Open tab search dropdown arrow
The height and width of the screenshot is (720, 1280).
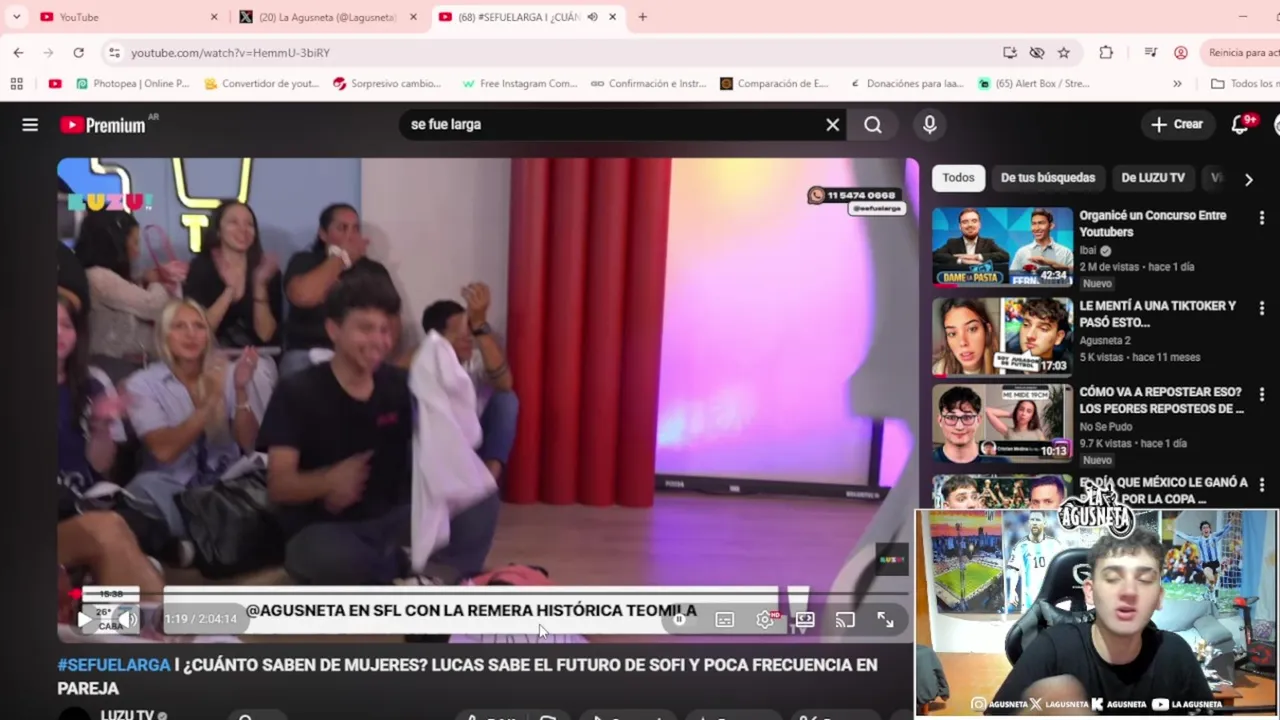pyautogui.click(x=16, y=17)
